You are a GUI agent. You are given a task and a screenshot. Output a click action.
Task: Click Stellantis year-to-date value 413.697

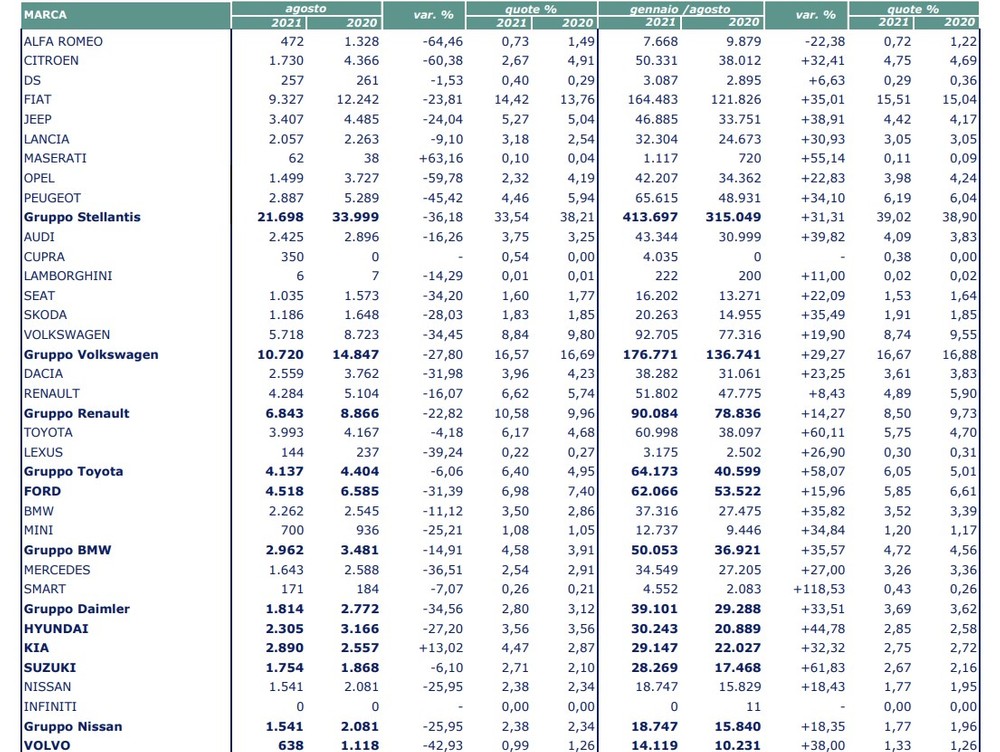click(651, 217)
